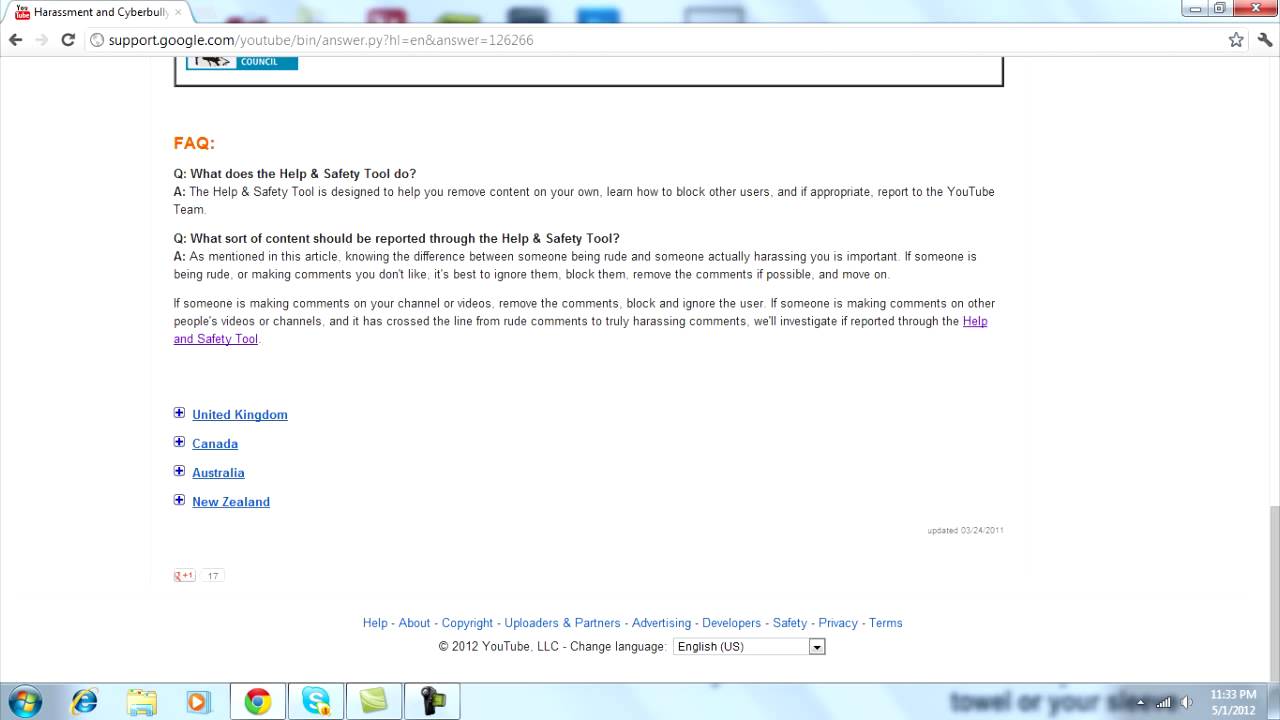Open the clock showing 11:33 PM

tap(1233, 702)
